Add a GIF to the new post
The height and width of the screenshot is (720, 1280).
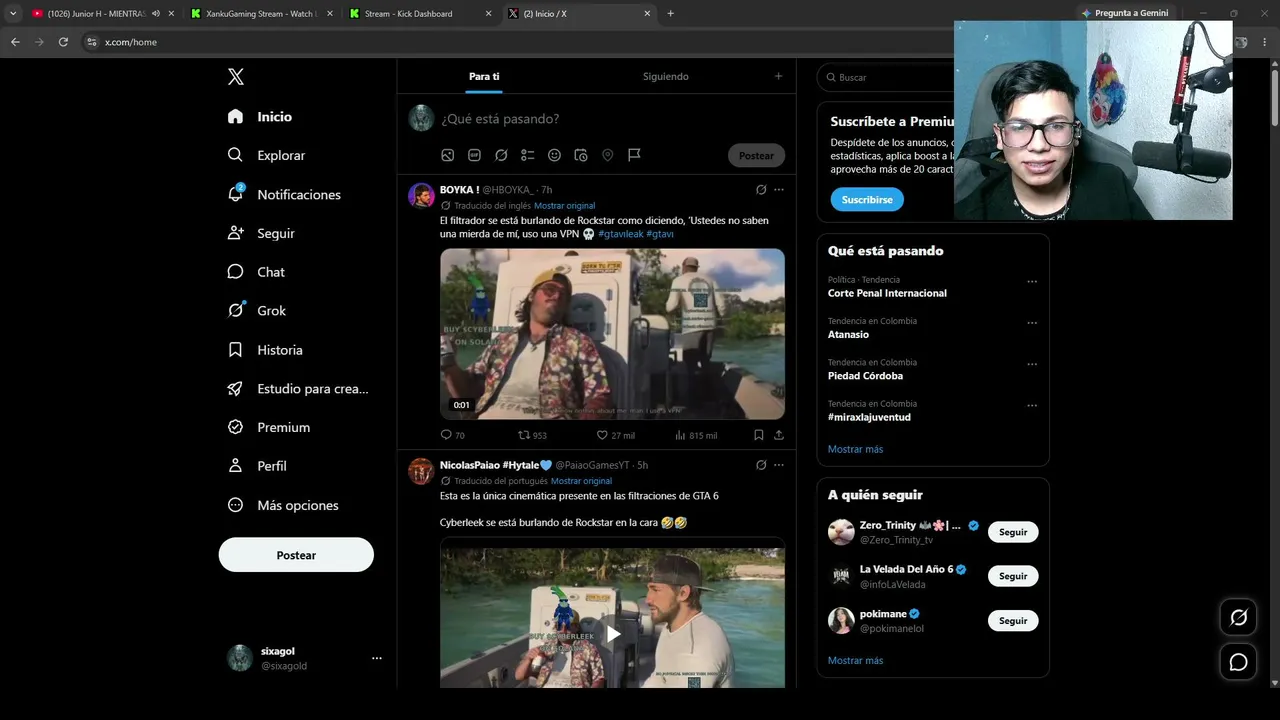tap(475, 155)
